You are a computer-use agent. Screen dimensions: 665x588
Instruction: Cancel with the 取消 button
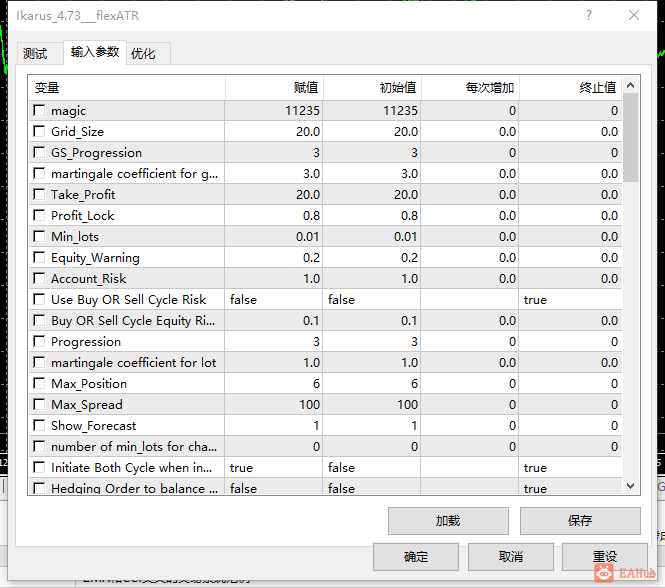point(511,557)
